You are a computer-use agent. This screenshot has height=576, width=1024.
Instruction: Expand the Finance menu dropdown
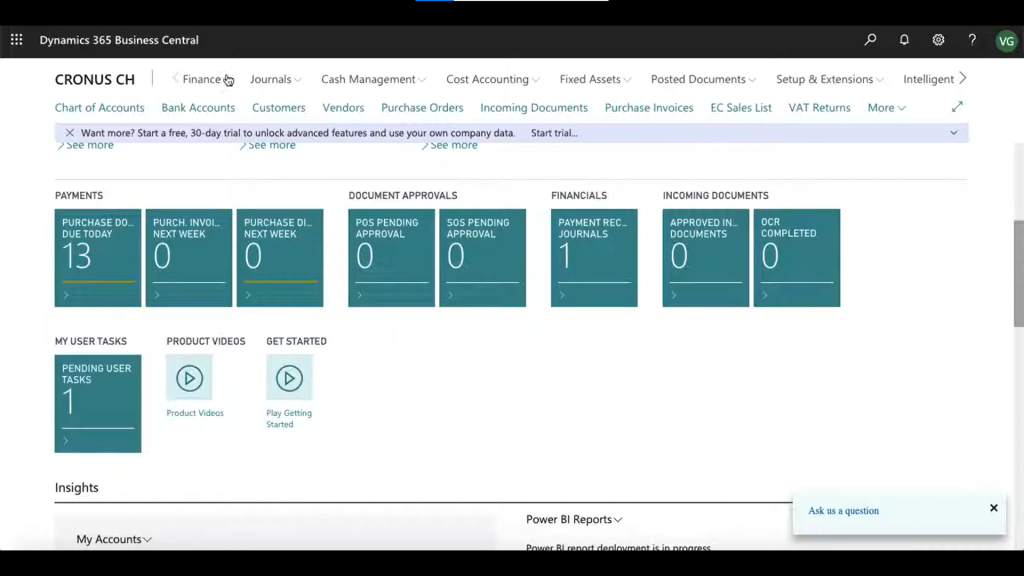tap(204, 79)
